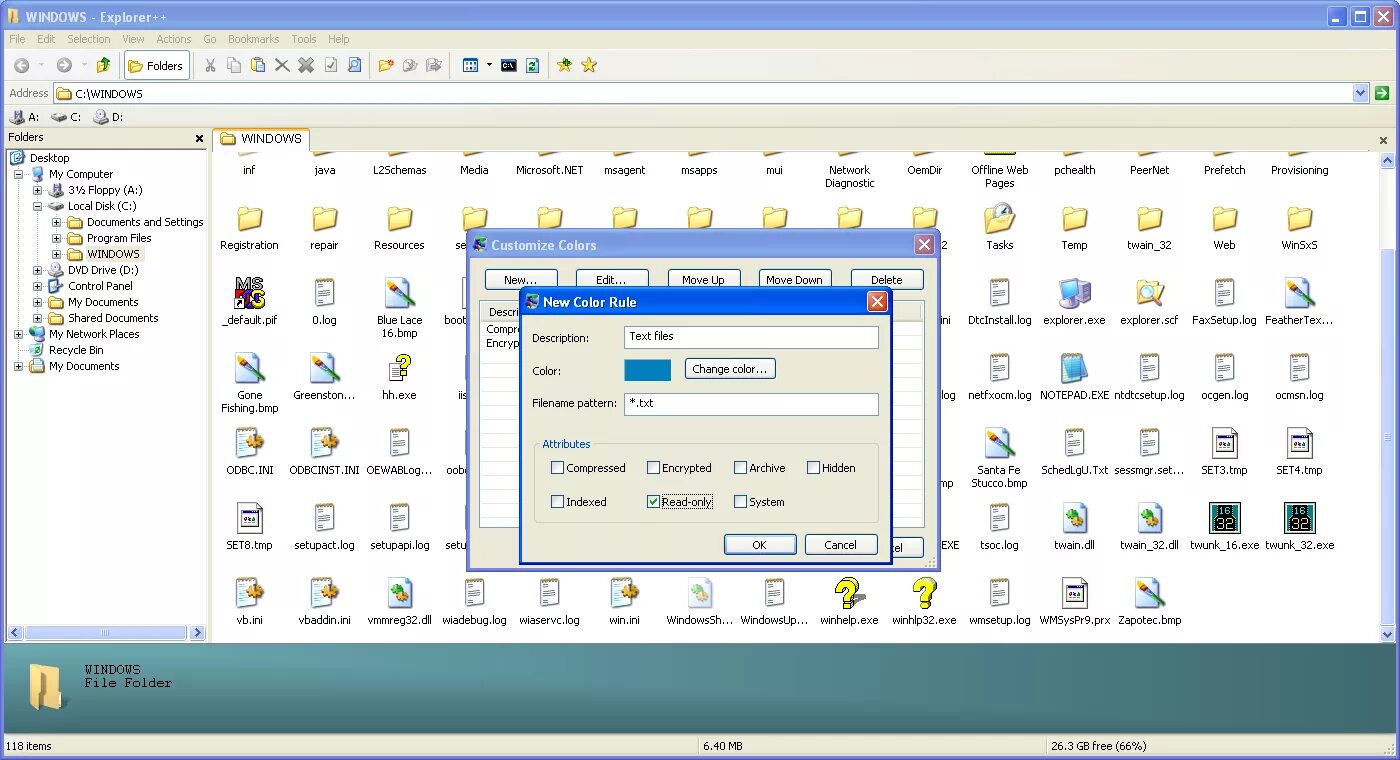
Task: Click the Delete (X) toolbar icon
Action: (281, 65)
